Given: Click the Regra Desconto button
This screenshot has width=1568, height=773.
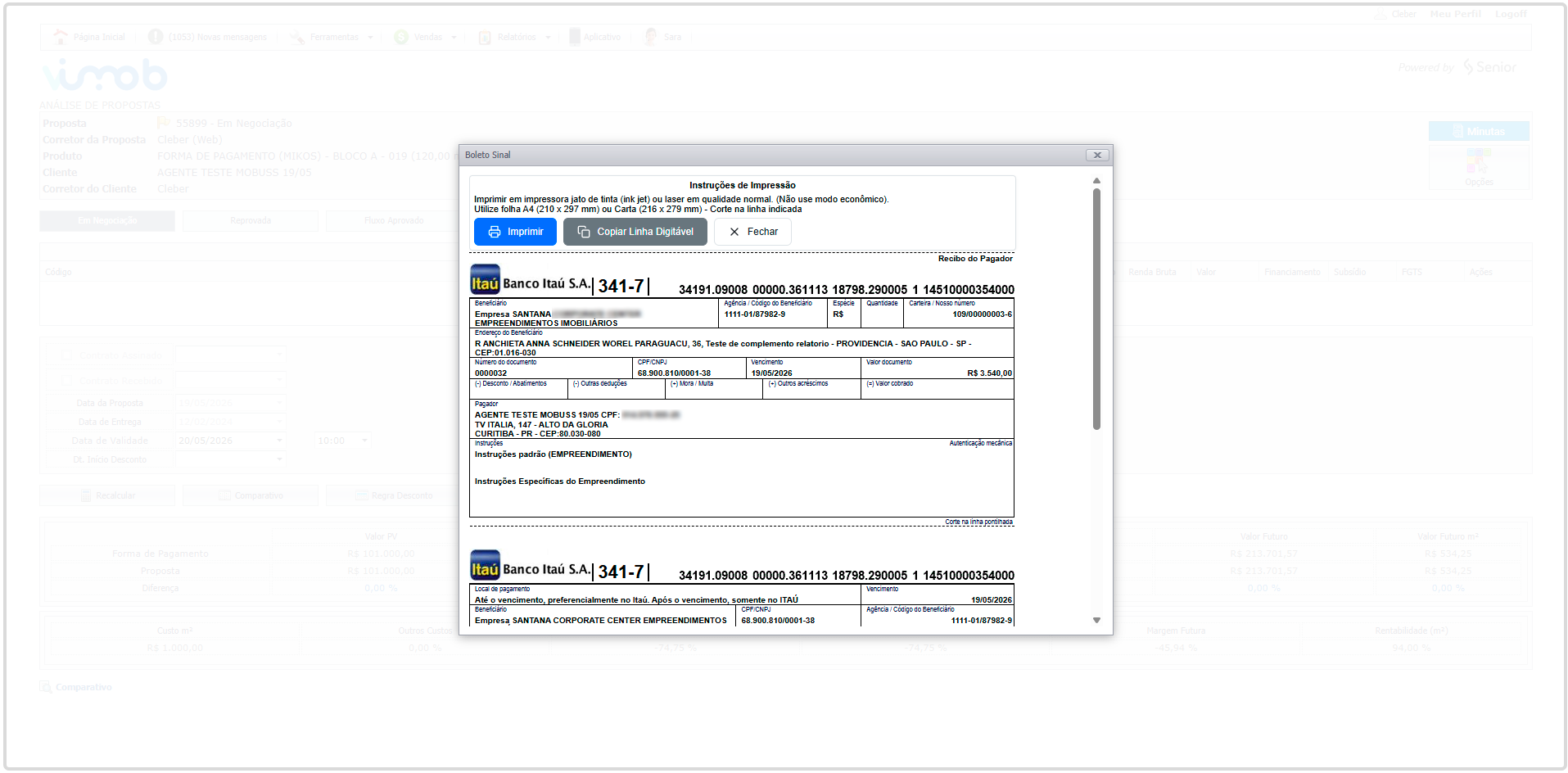Looking at the screenshot, I should pyautogui.click(x=394, y=495).
